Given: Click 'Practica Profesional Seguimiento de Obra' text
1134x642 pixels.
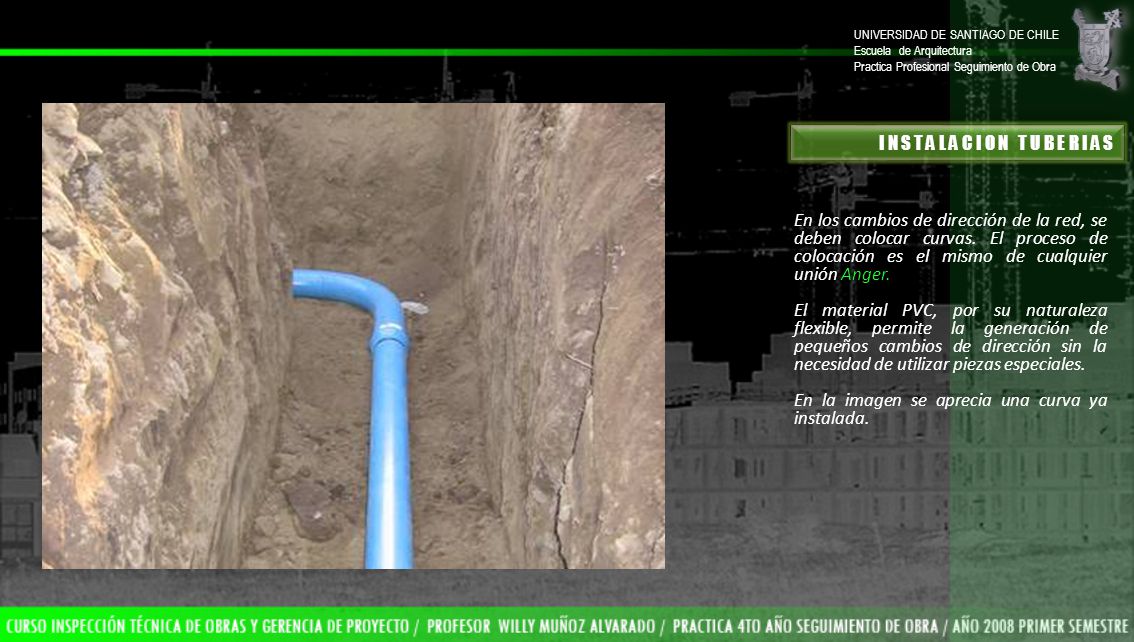Looking at the screenshot, I should click(954, 67).
